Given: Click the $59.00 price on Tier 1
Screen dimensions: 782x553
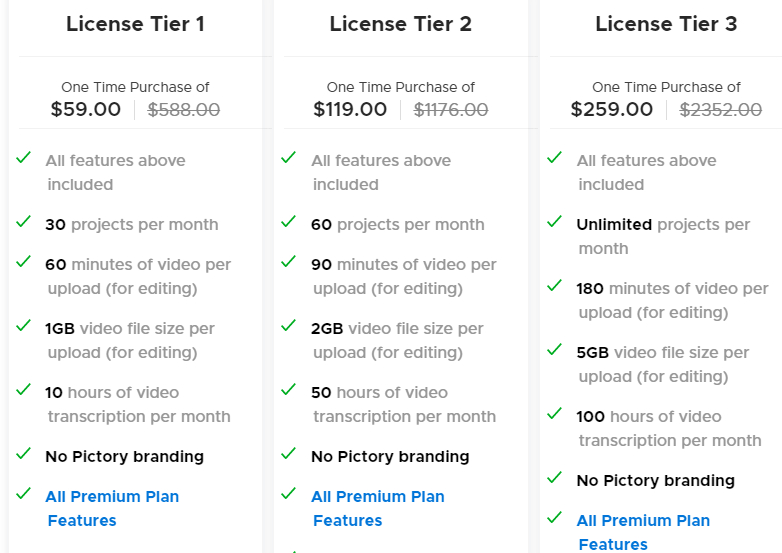Looking at the screenshot, I should (x=86, y=110).
